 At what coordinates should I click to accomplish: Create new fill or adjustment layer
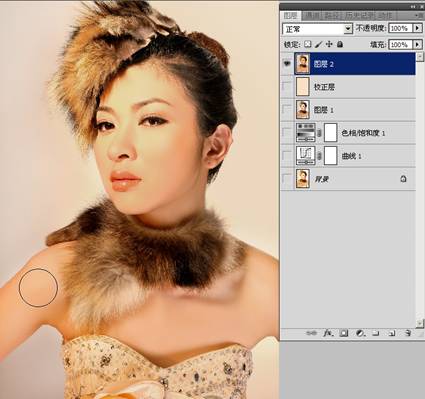click(360, 333)
